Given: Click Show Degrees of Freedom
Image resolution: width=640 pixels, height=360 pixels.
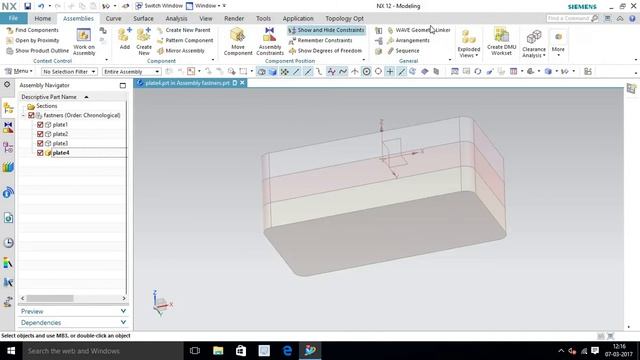Looking at the screenshot, I should (x=325, y=51).
